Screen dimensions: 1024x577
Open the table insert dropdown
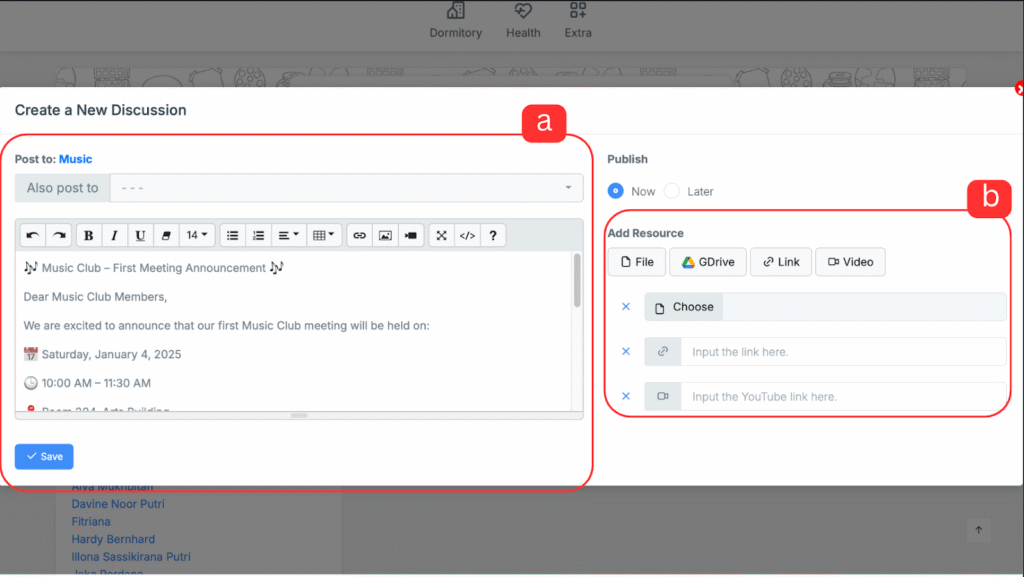(325, 236)
